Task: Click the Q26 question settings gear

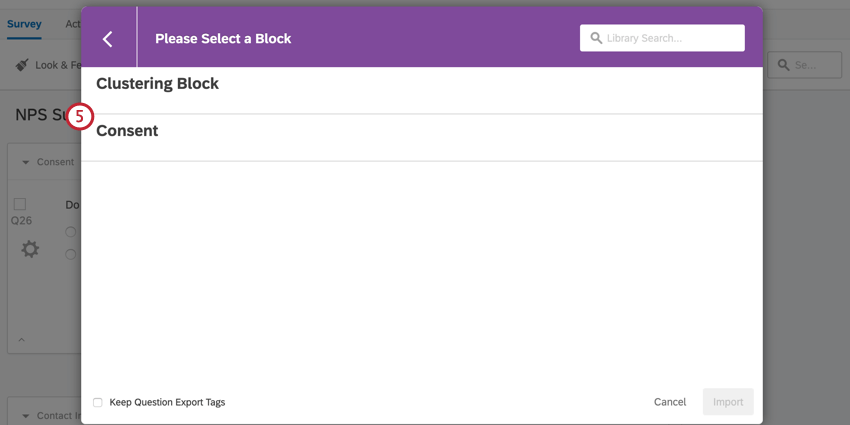Action: click(30, 249)
